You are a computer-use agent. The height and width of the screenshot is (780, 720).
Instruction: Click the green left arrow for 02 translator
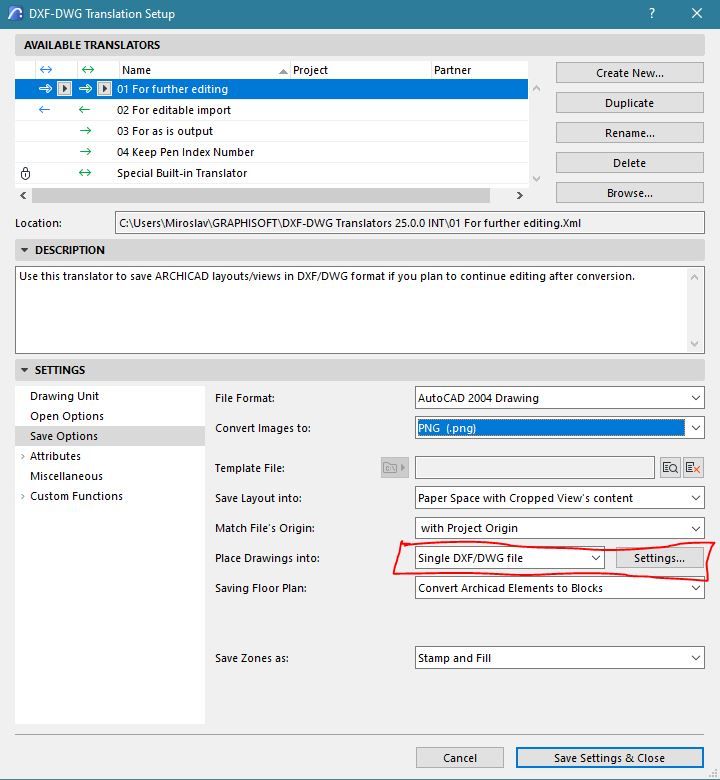(84, 109)
